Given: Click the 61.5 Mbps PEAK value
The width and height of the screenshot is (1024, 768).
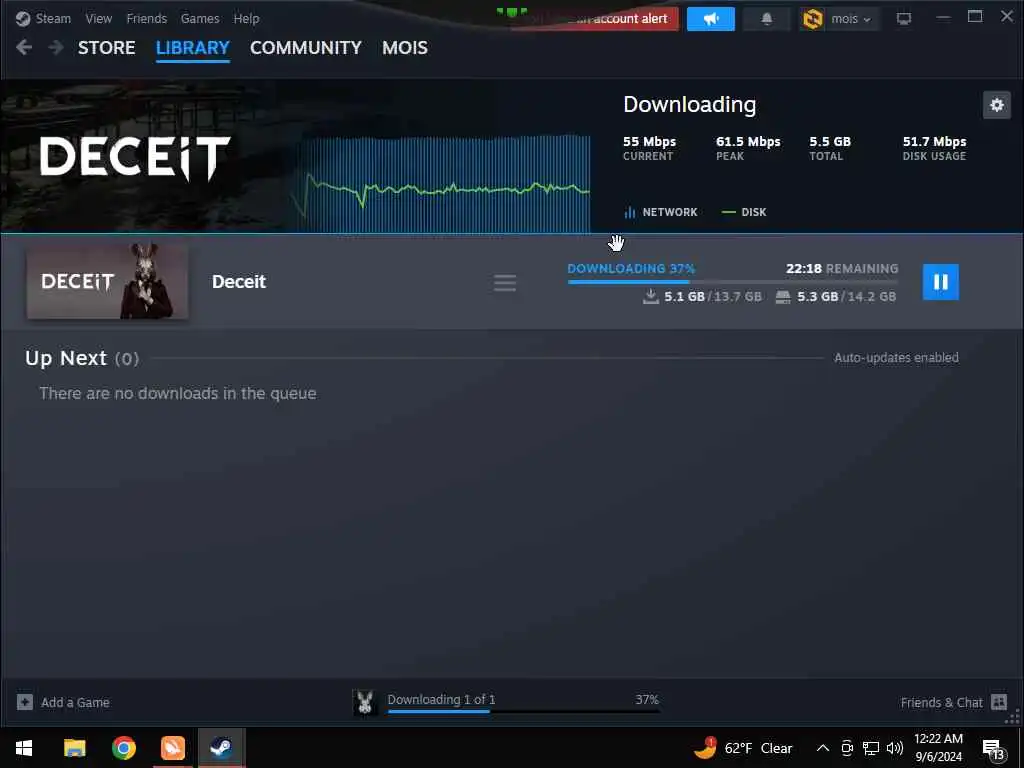Looking at the screenshot, I should click(x=748, y=142).
